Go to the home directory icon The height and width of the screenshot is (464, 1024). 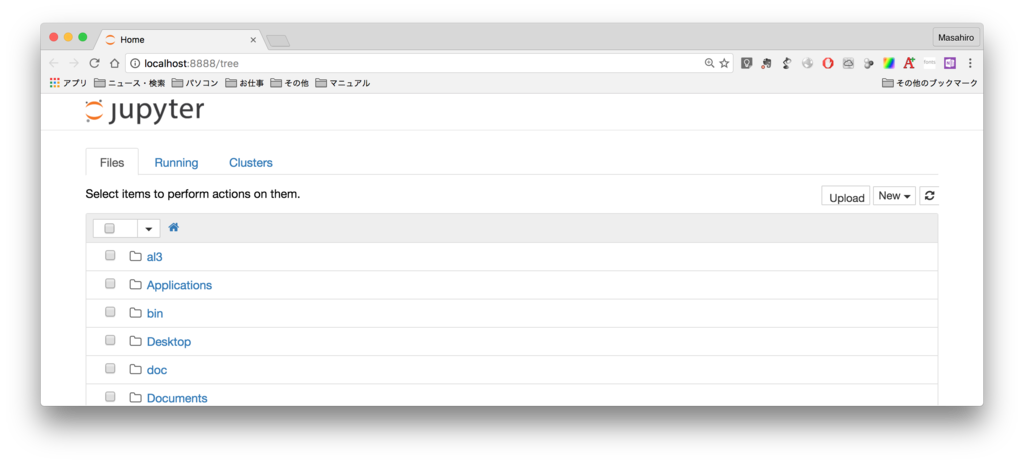click(x=174, y=228)
